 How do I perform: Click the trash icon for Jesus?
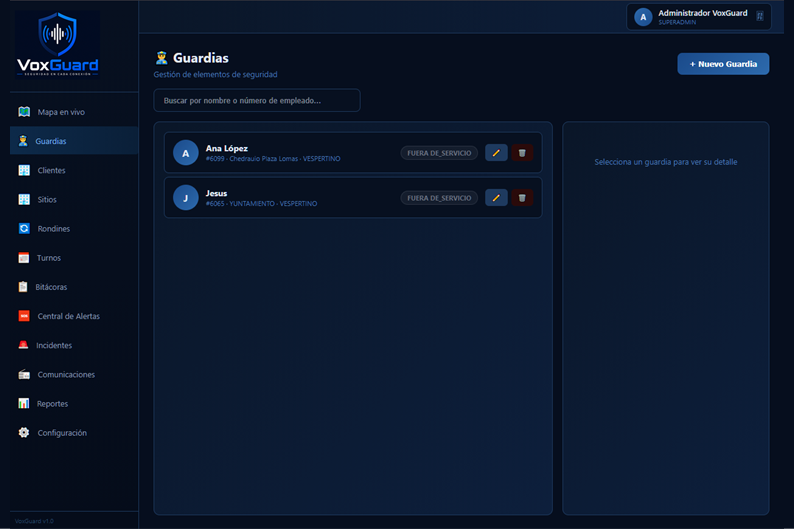click(x=522, y=198)
